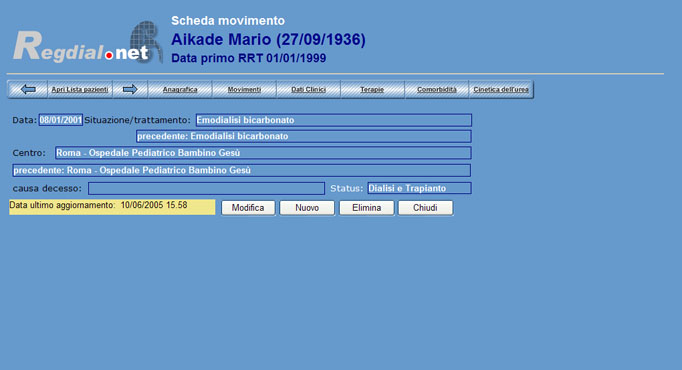Open the Movimenti section

coord(244,89)
